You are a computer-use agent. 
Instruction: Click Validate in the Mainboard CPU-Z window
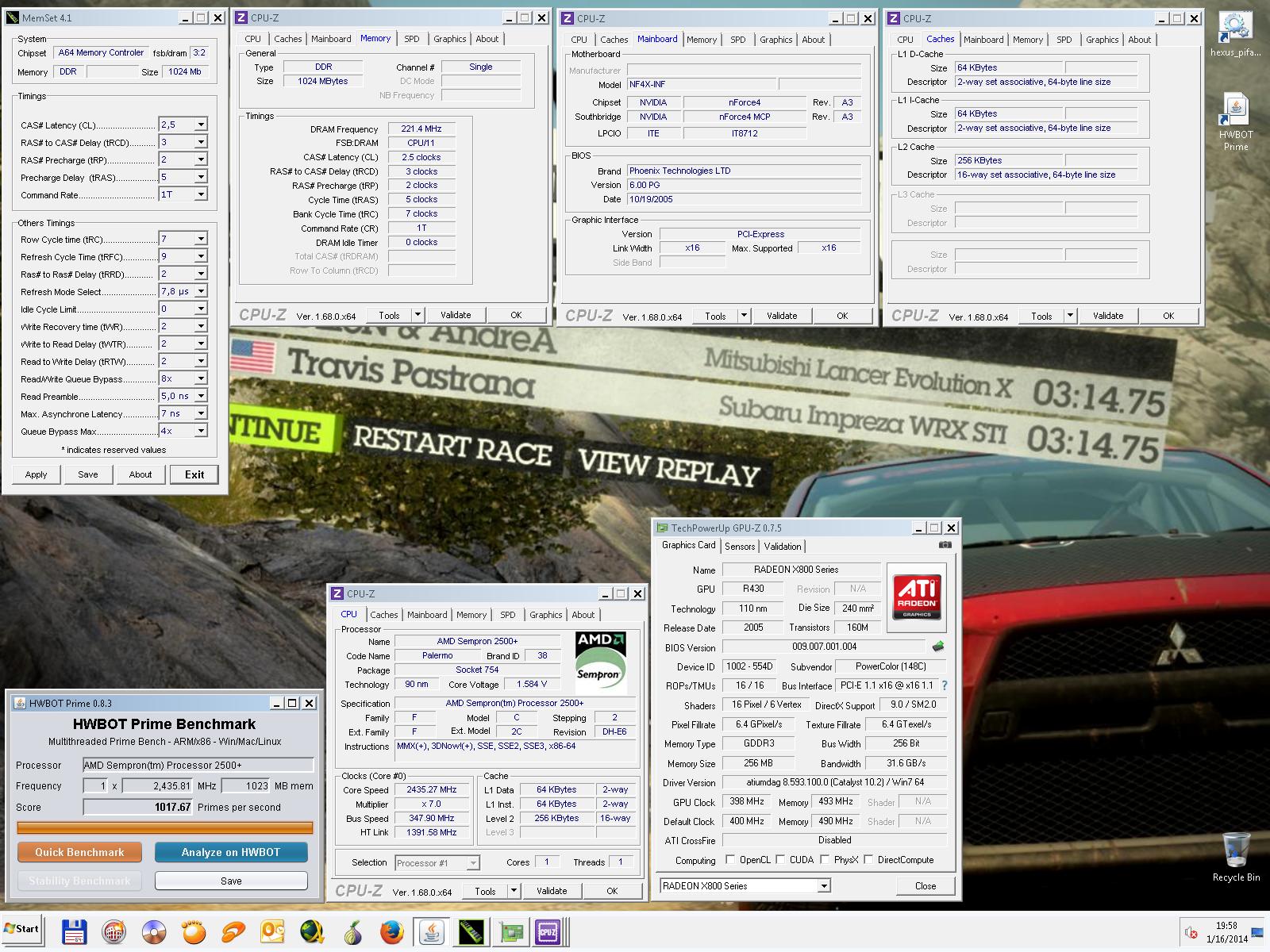point(782,316)
